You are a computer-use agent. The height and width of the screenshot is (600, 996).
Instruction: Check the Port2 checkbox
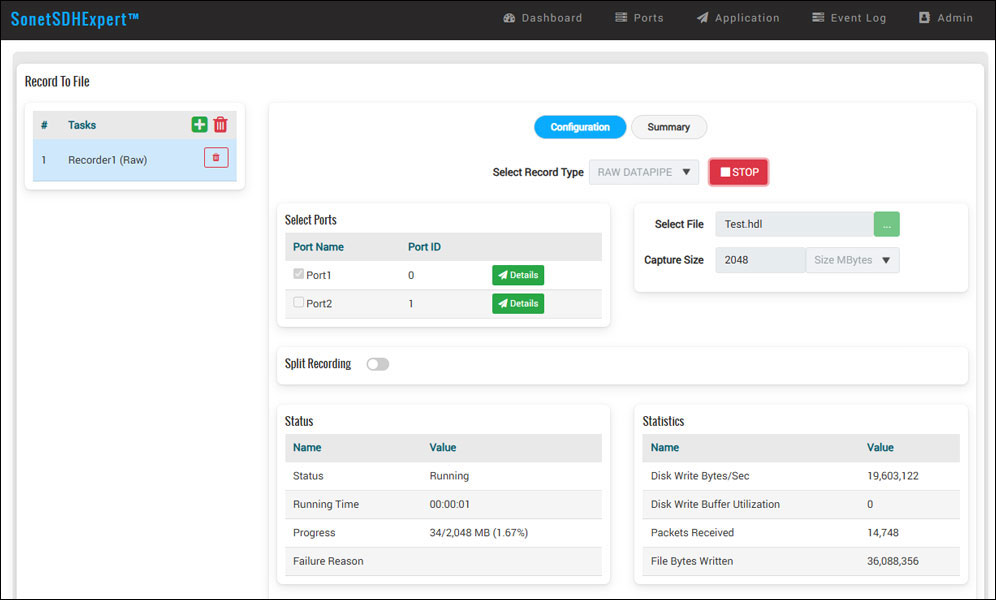pyautogui.click(x=299, y=303)
